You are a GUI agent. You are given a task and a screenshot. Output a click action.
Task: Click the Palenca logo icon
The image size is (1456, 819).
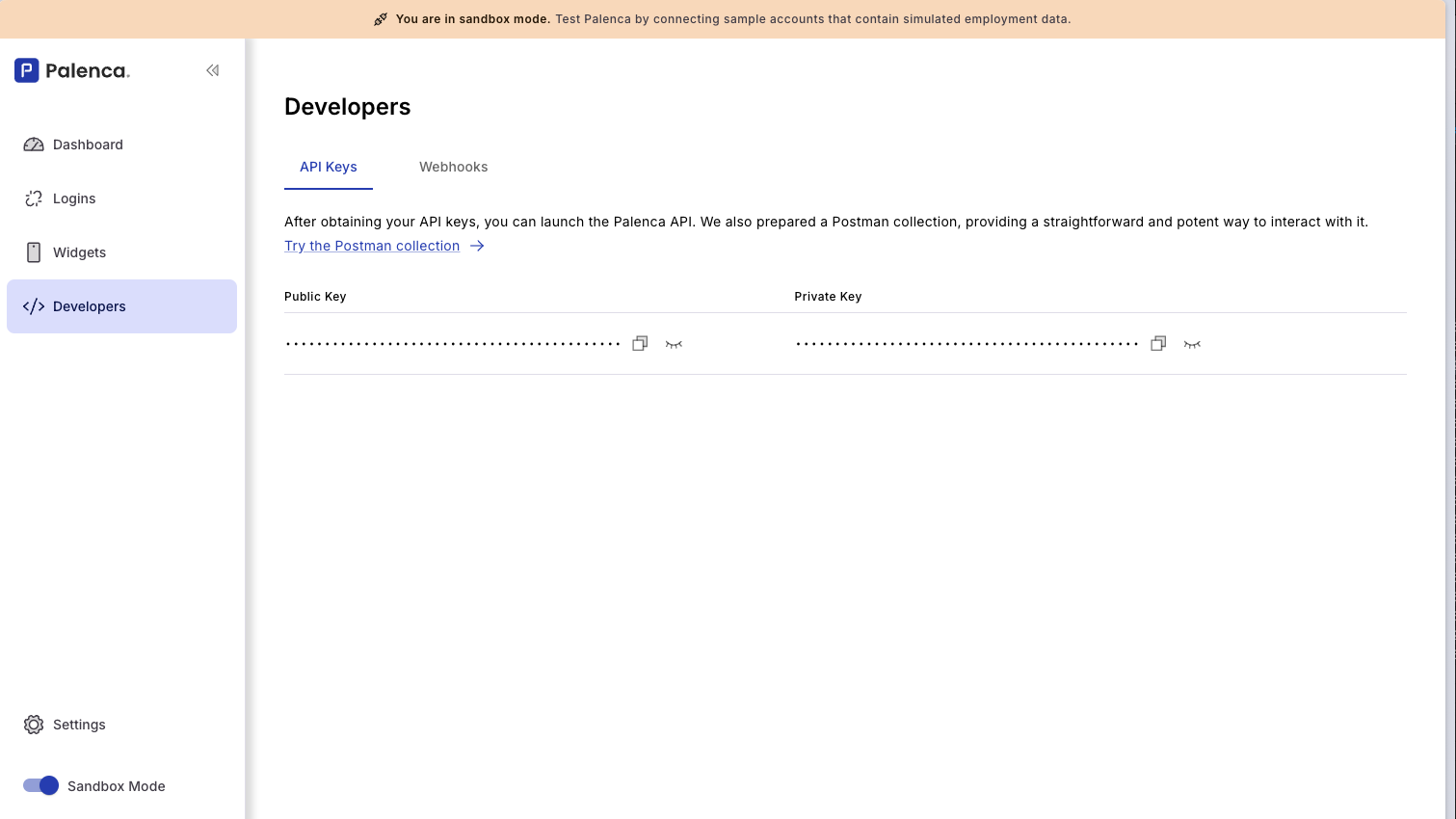[27, 70]
